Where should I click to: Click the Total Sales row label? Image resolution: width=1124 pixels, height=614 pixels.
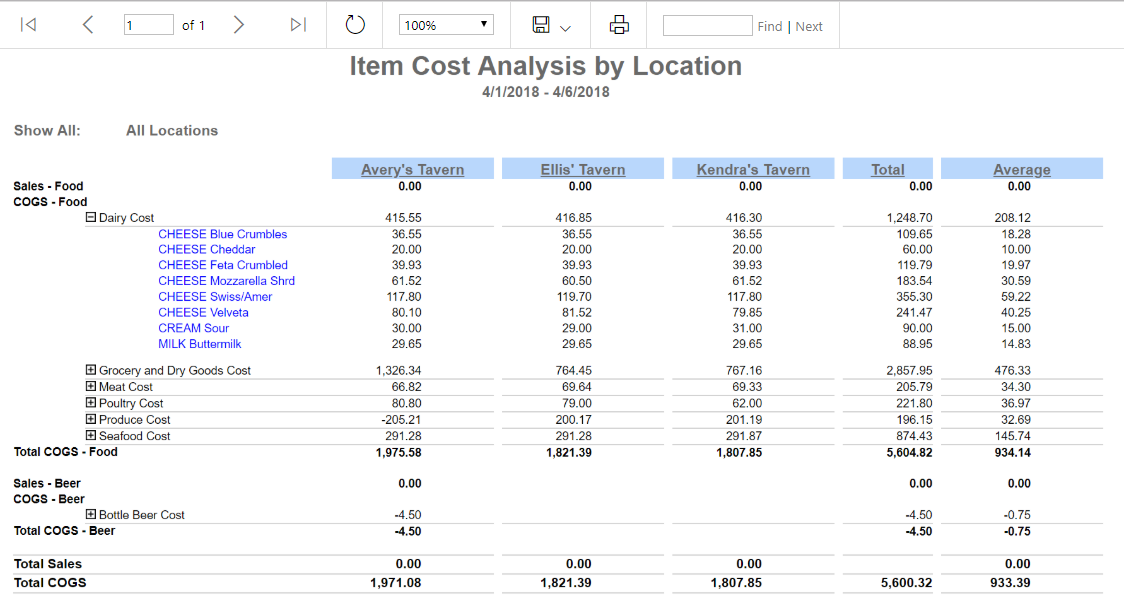[x=47, y=564]
